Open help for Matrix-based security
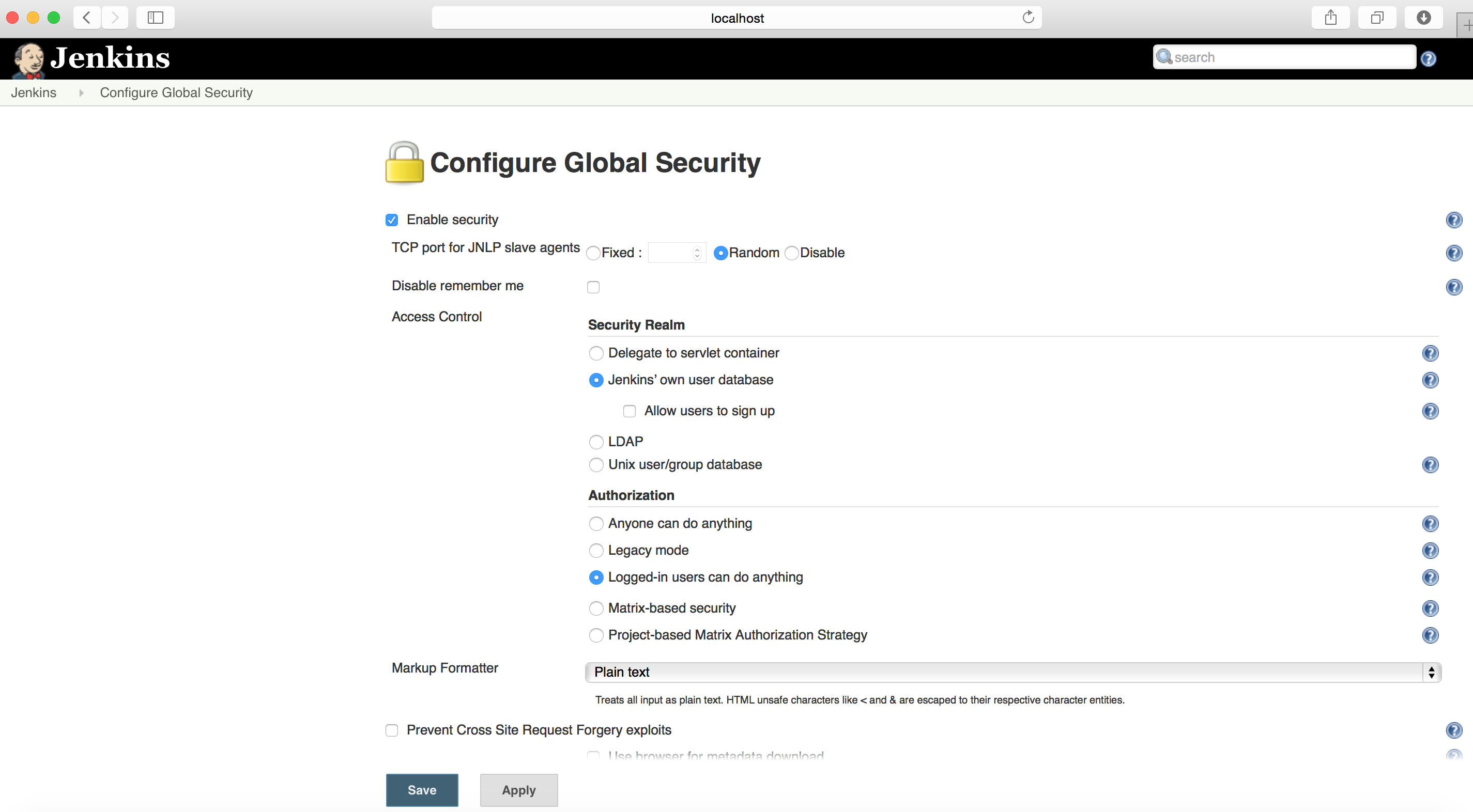The image size is (1473, 812). [x=1430, y=608]
